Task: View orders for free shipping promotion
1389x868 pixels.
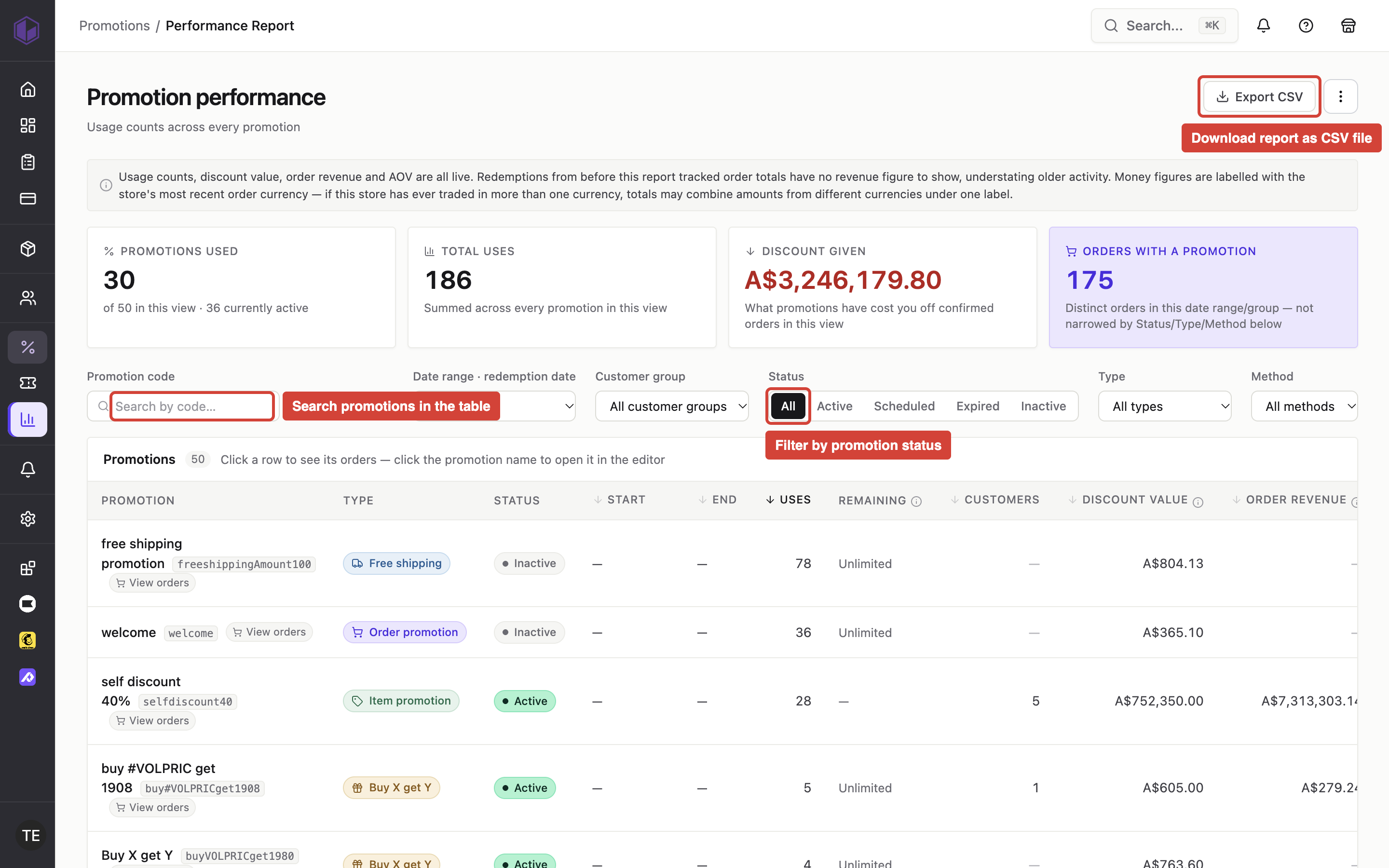Action: coord(152,583)
